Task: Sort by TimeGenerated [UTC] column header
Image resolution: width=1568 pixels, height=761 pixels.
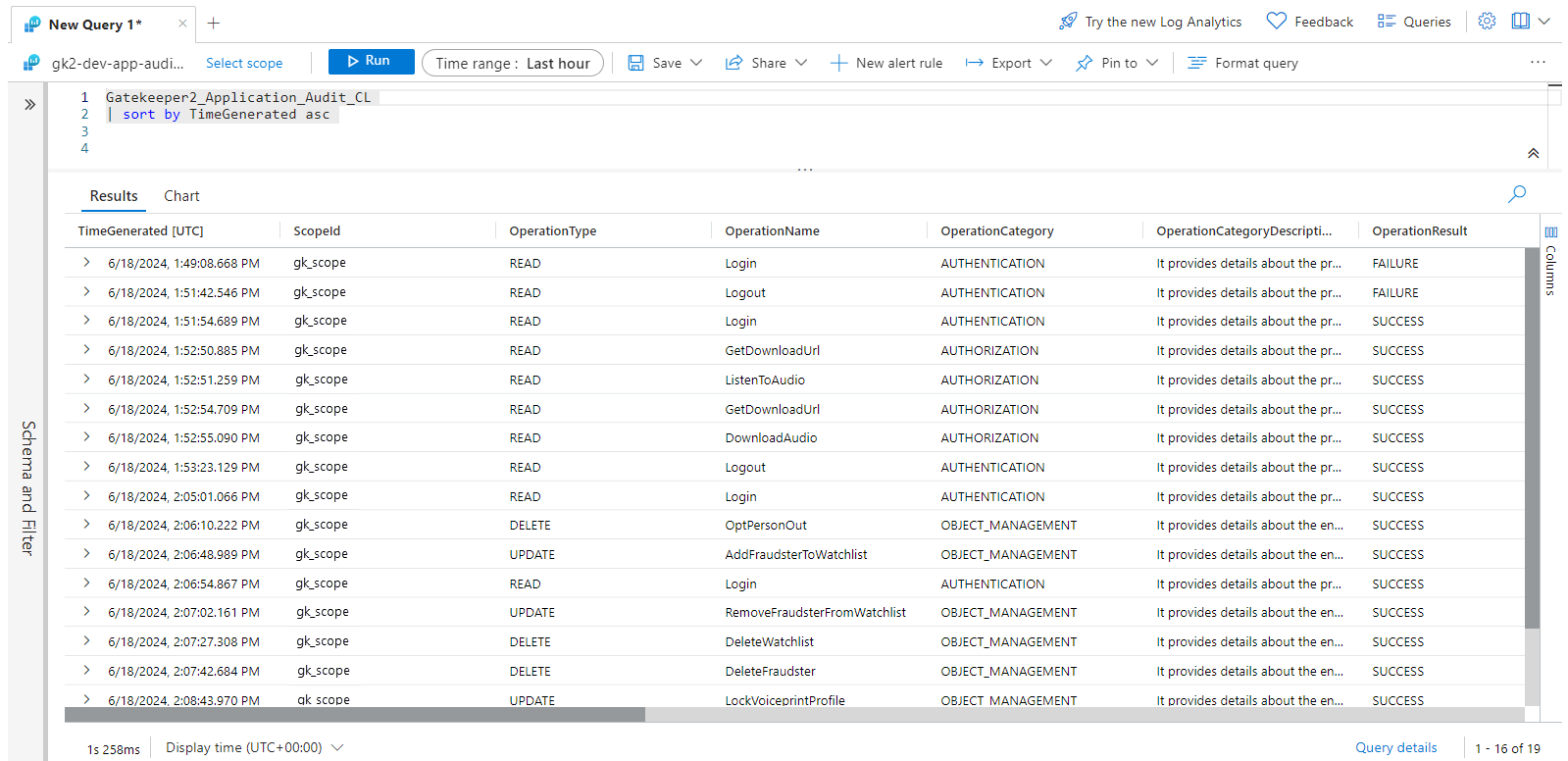Action: (x=140, y=231)
